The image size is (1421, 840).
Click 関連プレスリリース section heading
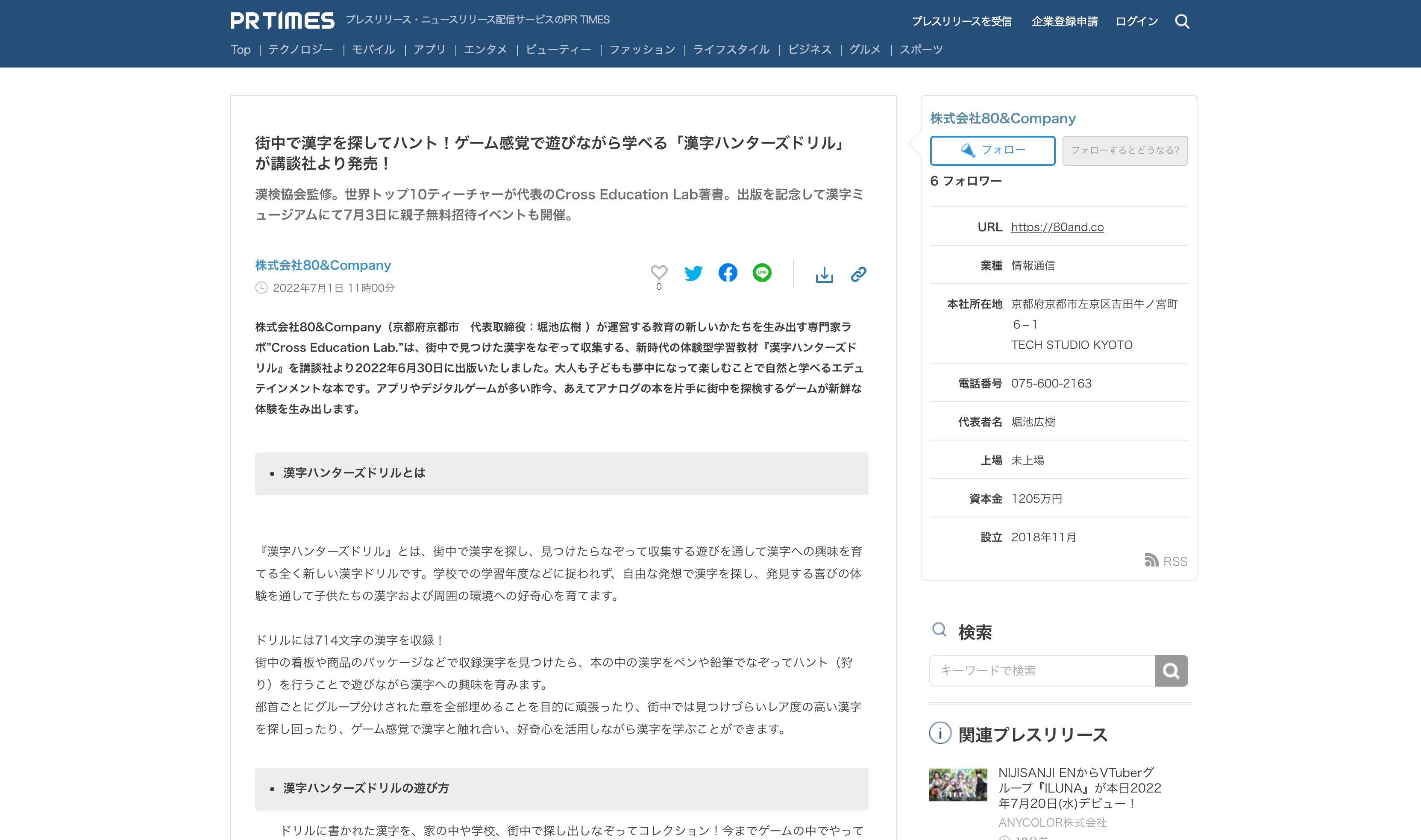pyautogui.click(x=1033, y=735)
